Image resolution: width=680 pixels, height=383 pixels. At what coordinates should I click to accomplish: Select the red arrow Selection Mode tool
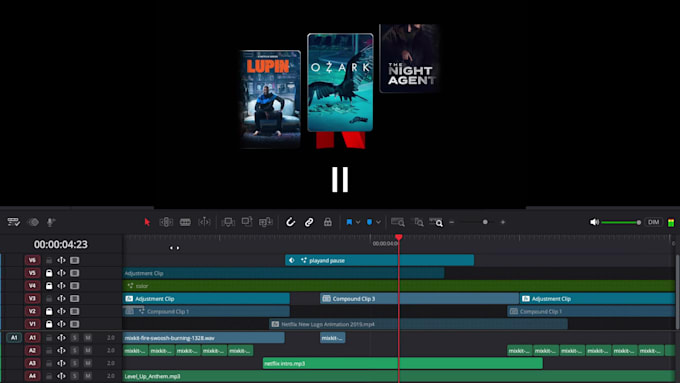click(x=147, y=222)
